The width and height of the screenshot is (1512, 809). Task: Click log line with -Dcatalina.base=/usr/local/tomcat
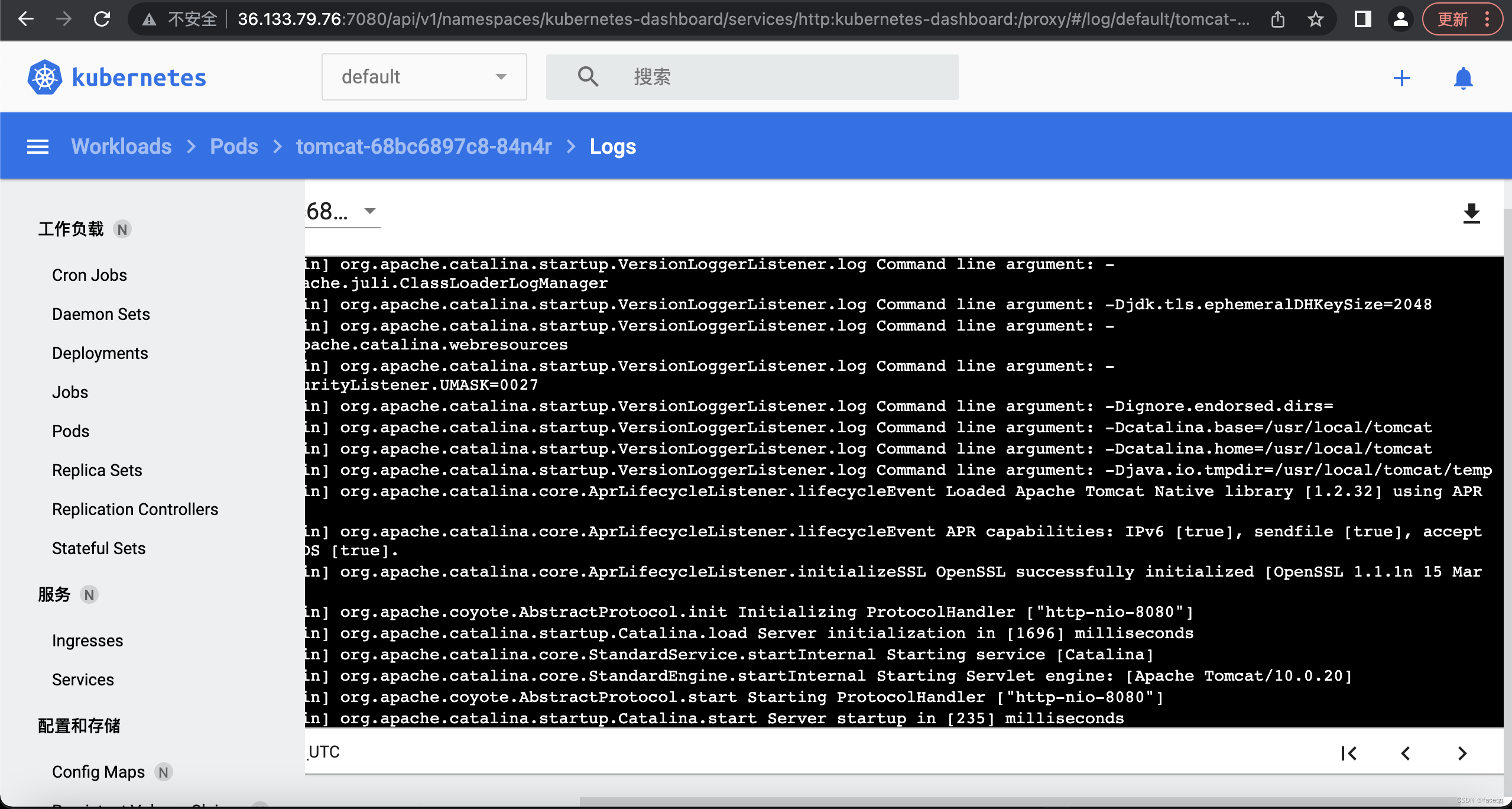pyautogui.click(x=869, y=428)
